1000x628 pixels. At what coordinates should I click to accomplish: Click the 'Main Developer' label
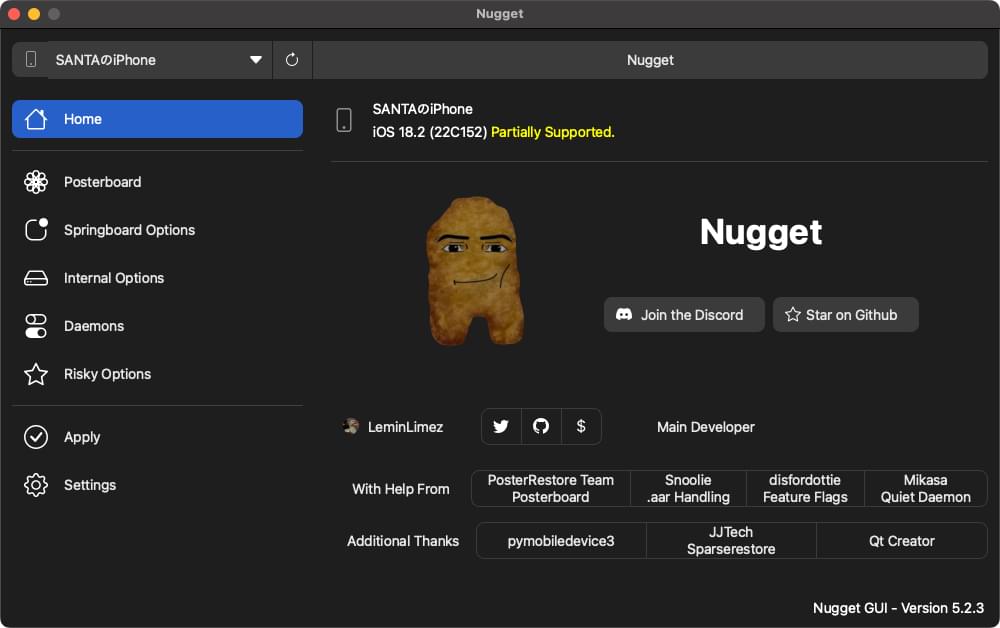point(705,427)
